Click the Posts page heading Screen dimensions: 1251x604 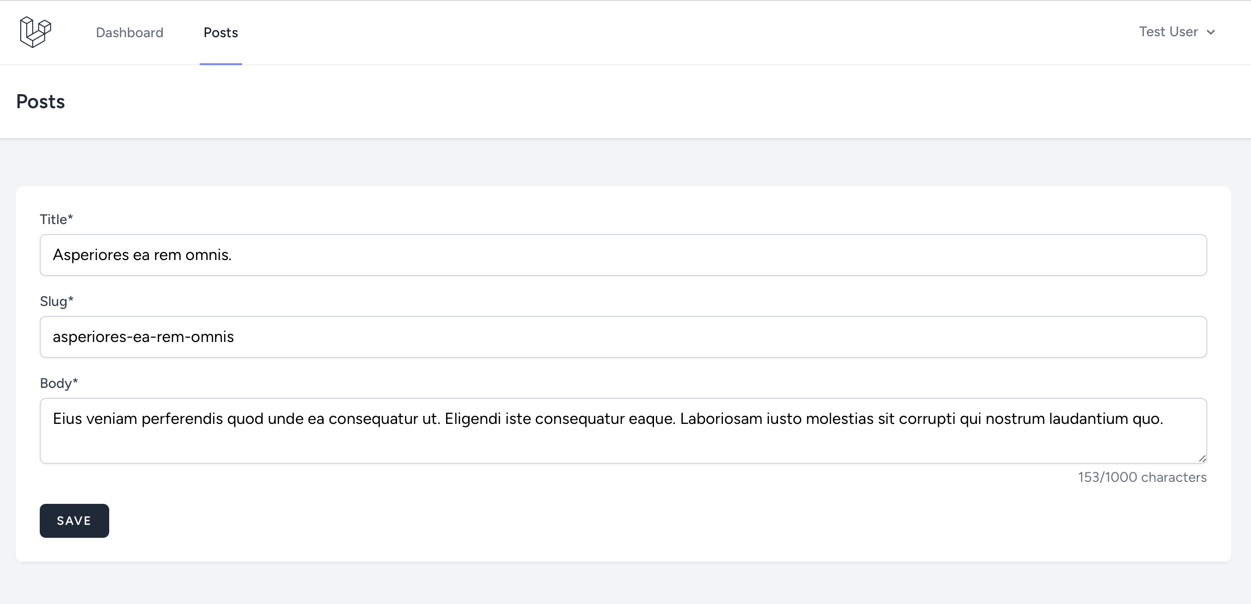[x=40, y=102]
